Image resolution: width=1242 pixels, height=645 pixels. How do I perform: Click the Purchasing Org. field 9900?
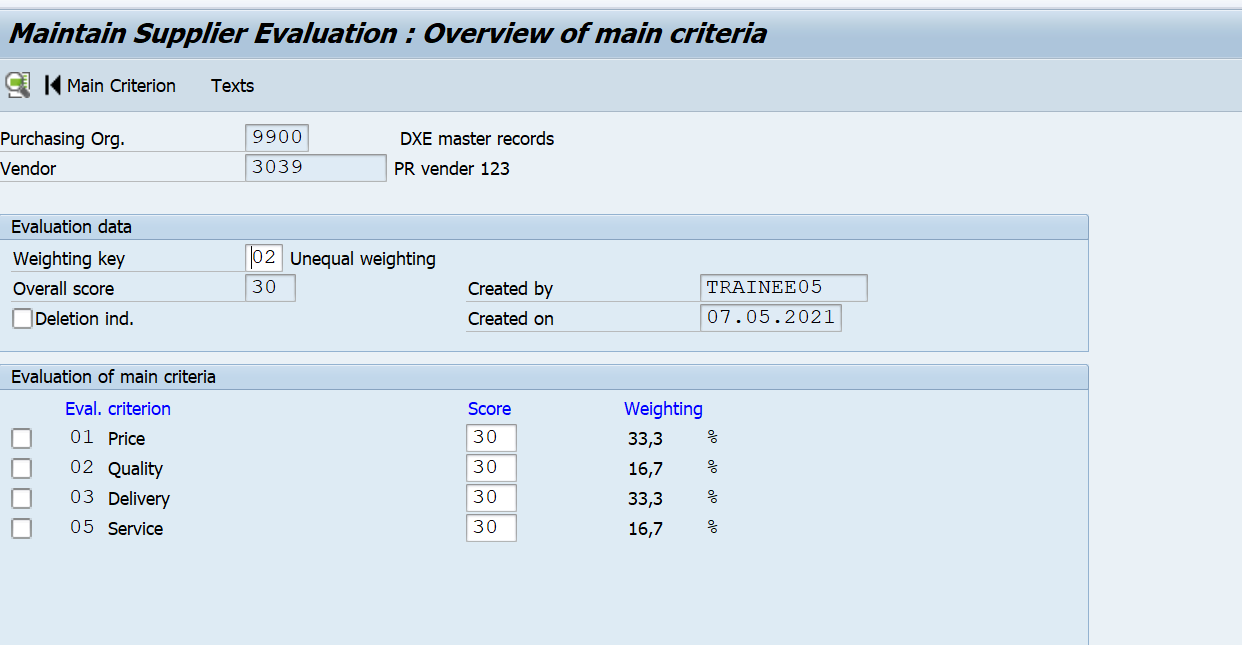[x=277, y=138]
